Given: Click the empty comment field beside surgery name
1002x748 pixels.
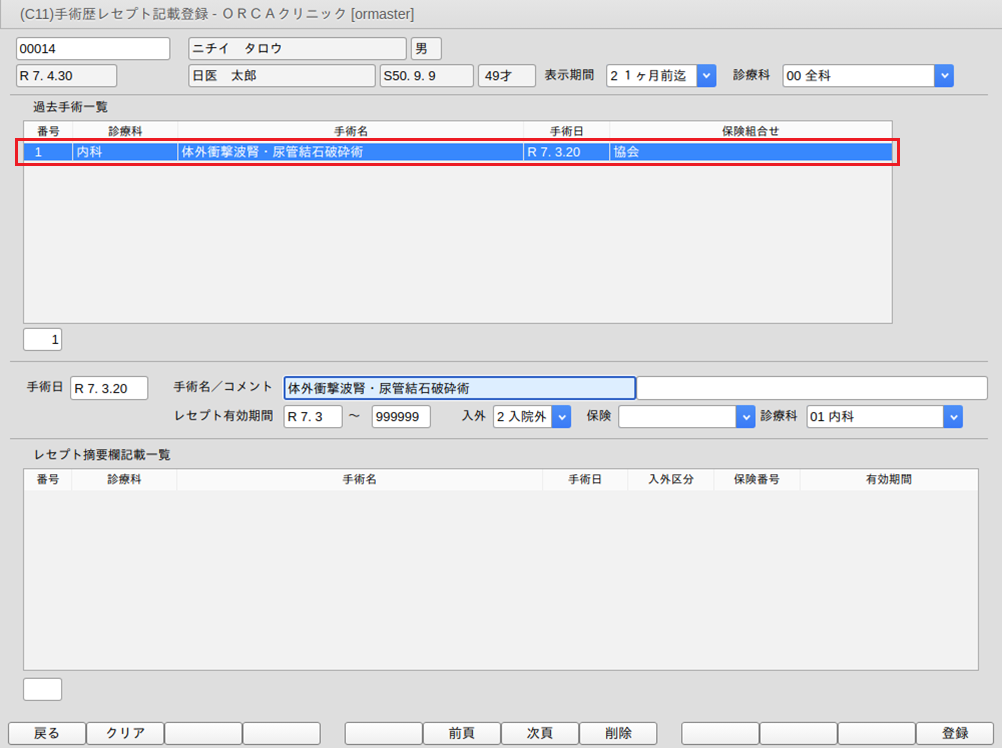Looking at the screenshot, I should point(811,388).
